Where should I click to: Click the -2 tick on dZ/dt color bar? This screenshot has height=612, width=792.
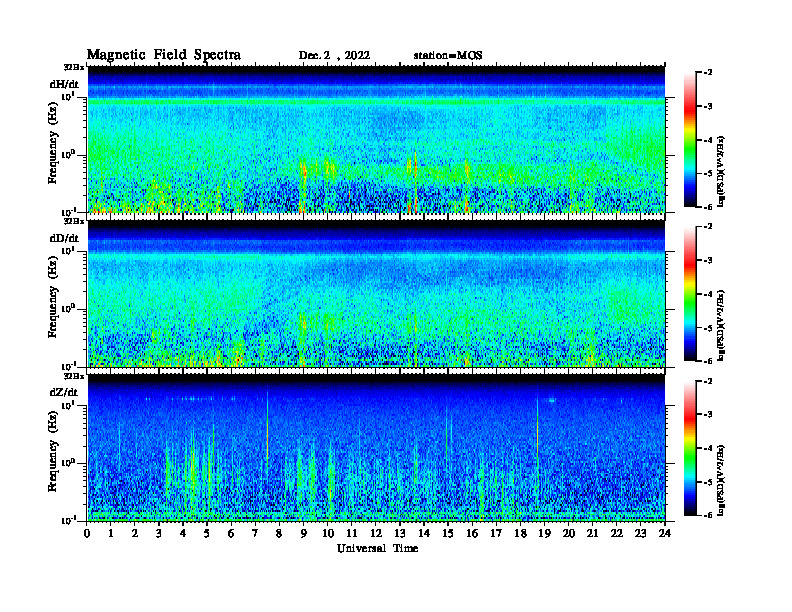[x=708, y=381]
